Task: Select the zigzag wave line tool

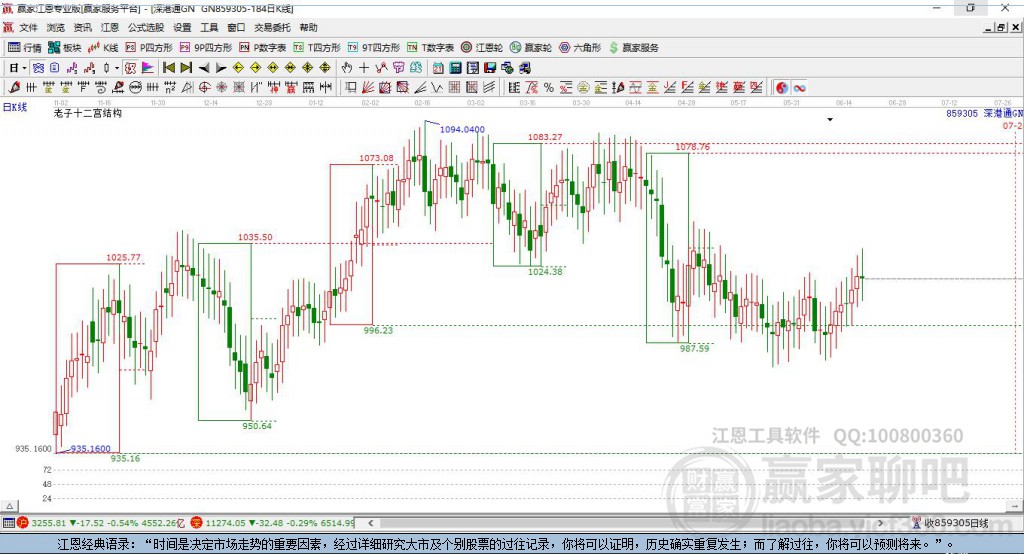Action: [437, 88]
